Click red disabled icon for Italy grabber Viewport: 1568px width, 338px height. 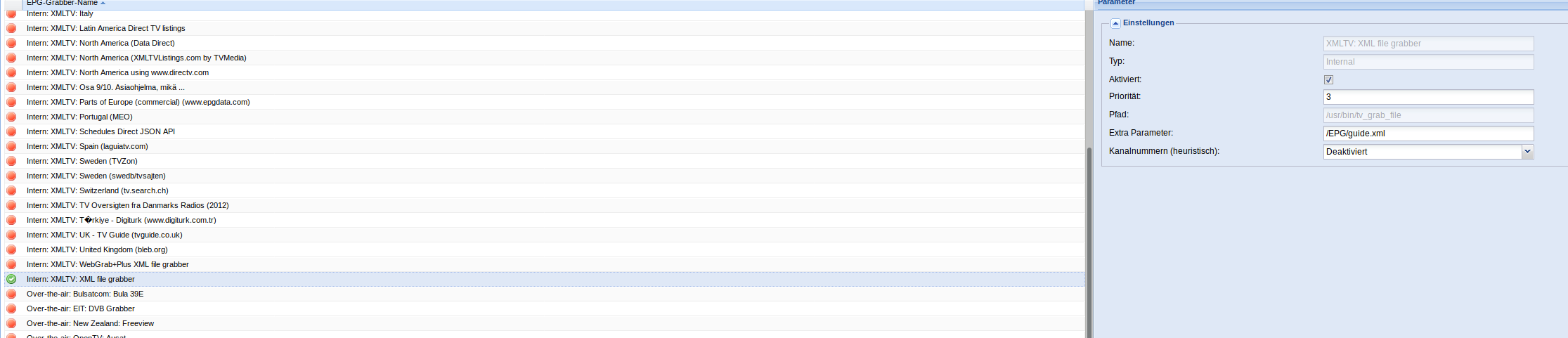click(11, 13)
